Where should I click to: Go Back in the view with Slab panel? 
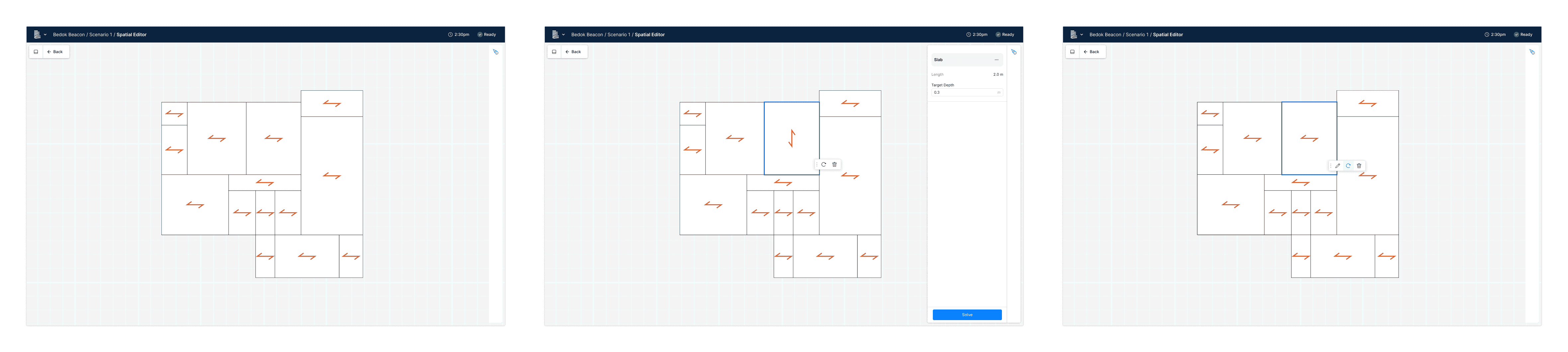573,52
